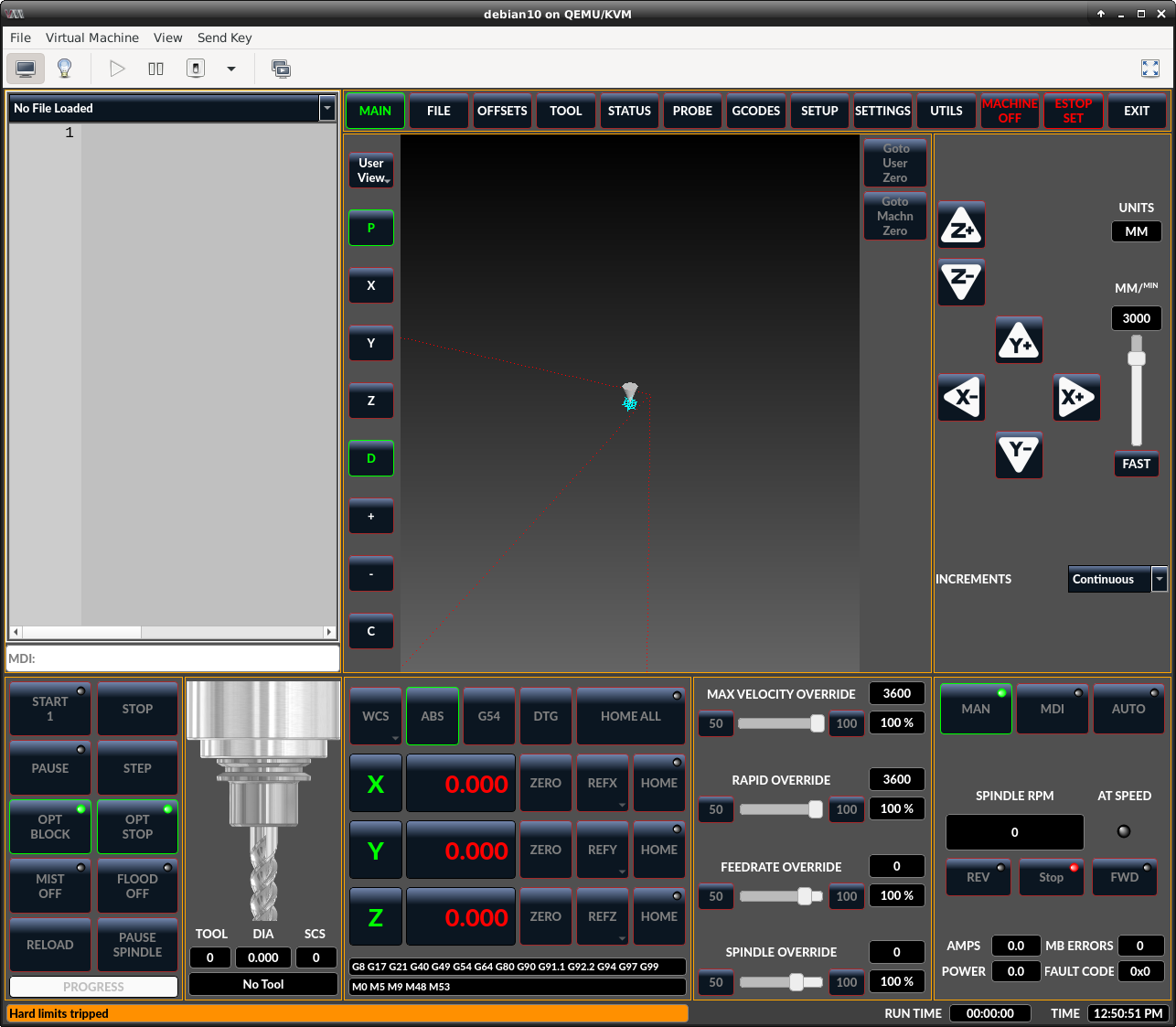The image size is (1176, 1027).
Task: Expand the Continuous increments dropdown
Action: (x=1160, y=579)
